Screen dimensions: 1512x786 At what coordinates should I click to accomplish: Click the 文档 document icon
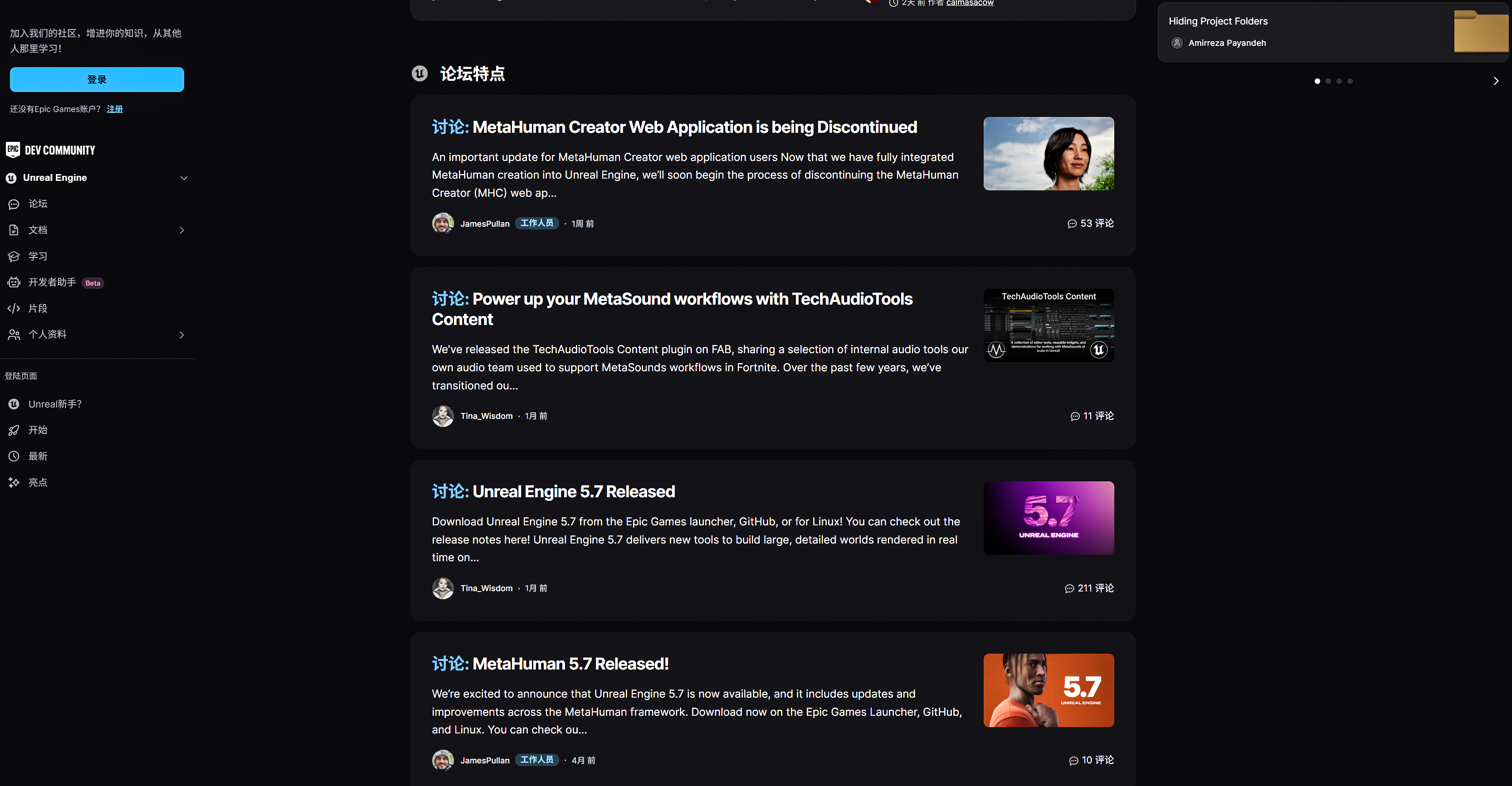tap(14, 230)
